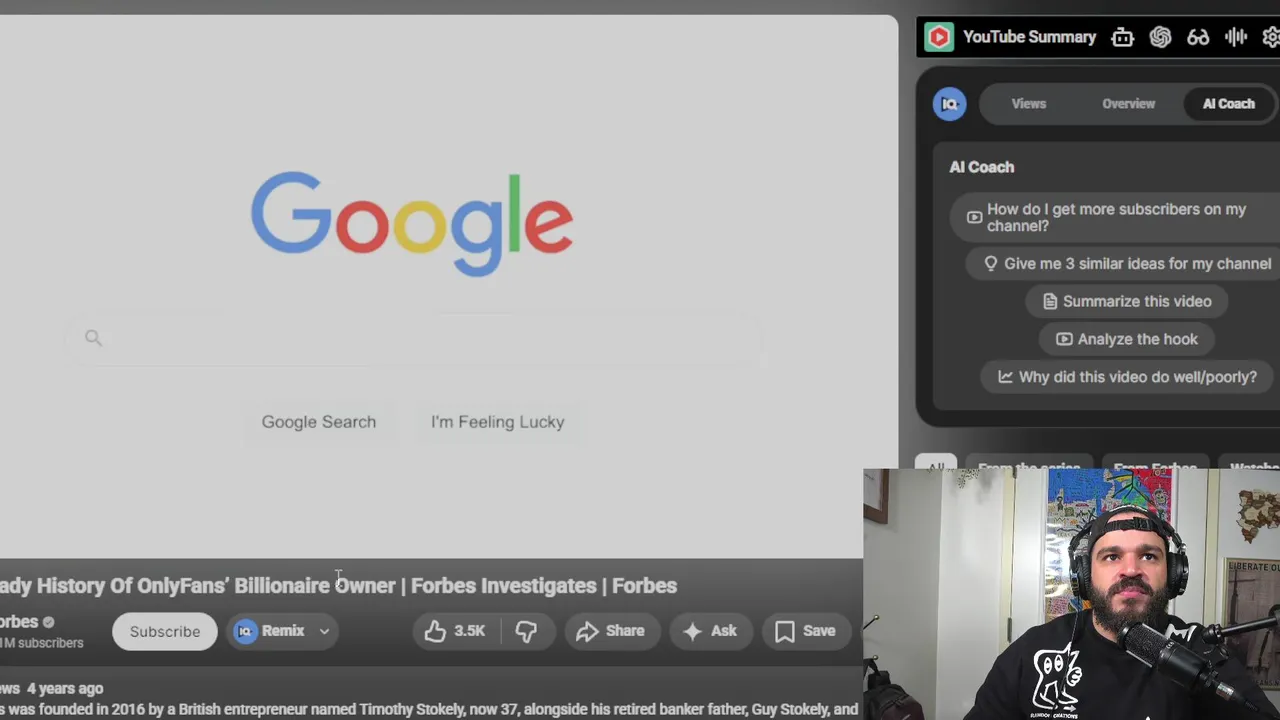1280x720 pixels.
Task: Click the Forbes verified badge icon
Action: [x=48, y=622]
